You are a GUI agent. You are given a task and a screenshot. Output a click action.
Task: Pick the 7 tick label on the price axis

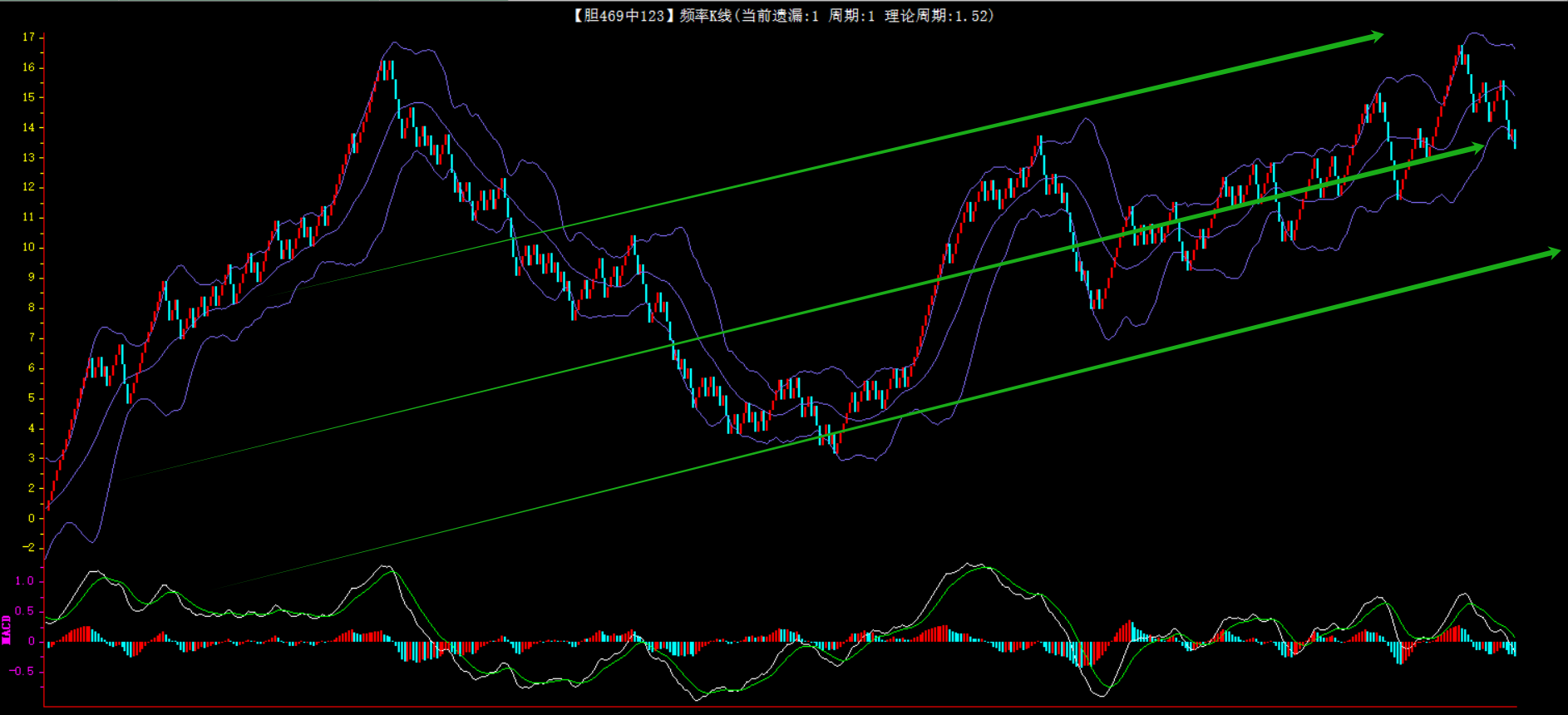pos(32,338)
